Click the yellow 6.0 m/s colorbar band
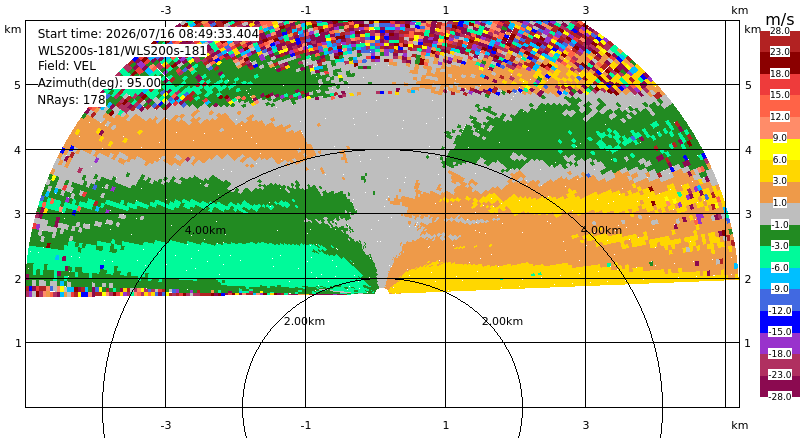Image resolution: width=800 pixels, height=438 pixels. [x=780, y=150]
